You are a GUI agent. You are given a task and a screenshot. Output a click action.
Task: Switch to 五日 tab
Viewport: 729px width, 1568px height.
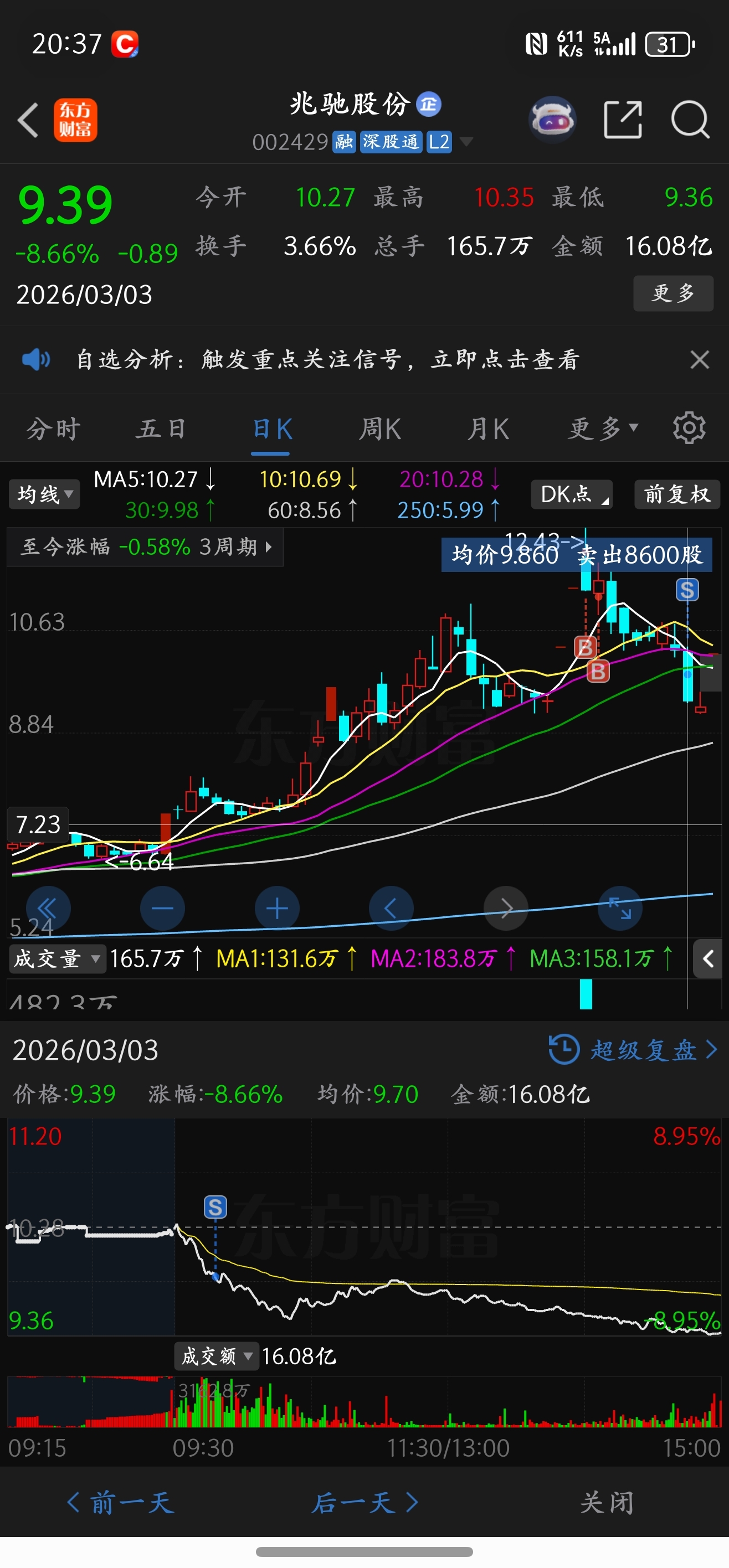(x=161, y=429)
